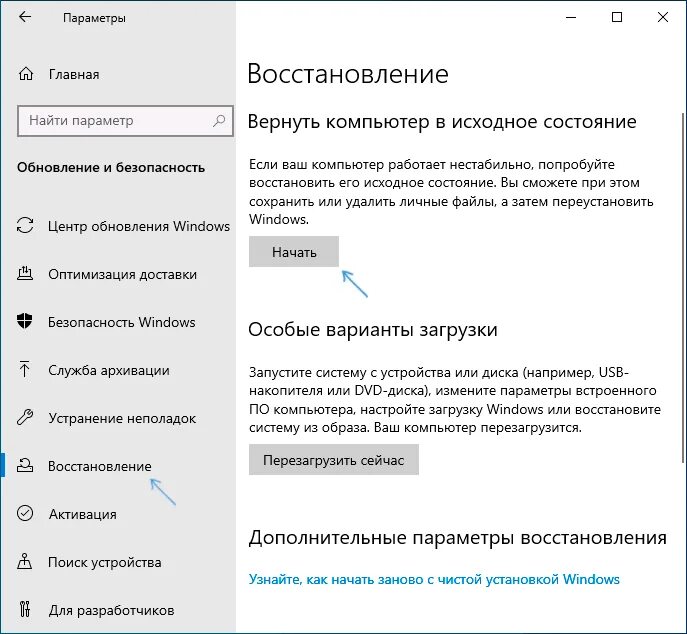
Task: Maximize the Параметры window
Action: click(x=617, y=17)
